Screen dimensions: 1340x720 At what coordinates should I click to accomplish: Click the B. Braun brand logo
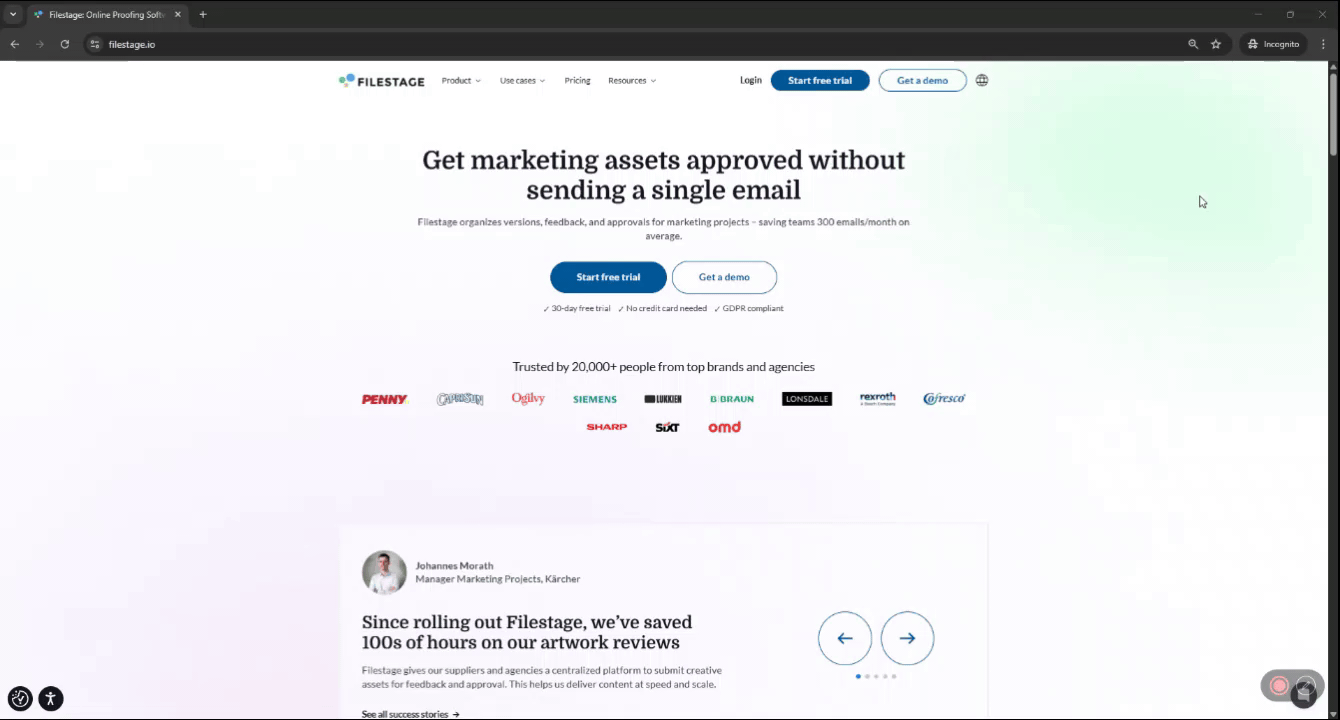pyautogui.click(x=732, y=399)
